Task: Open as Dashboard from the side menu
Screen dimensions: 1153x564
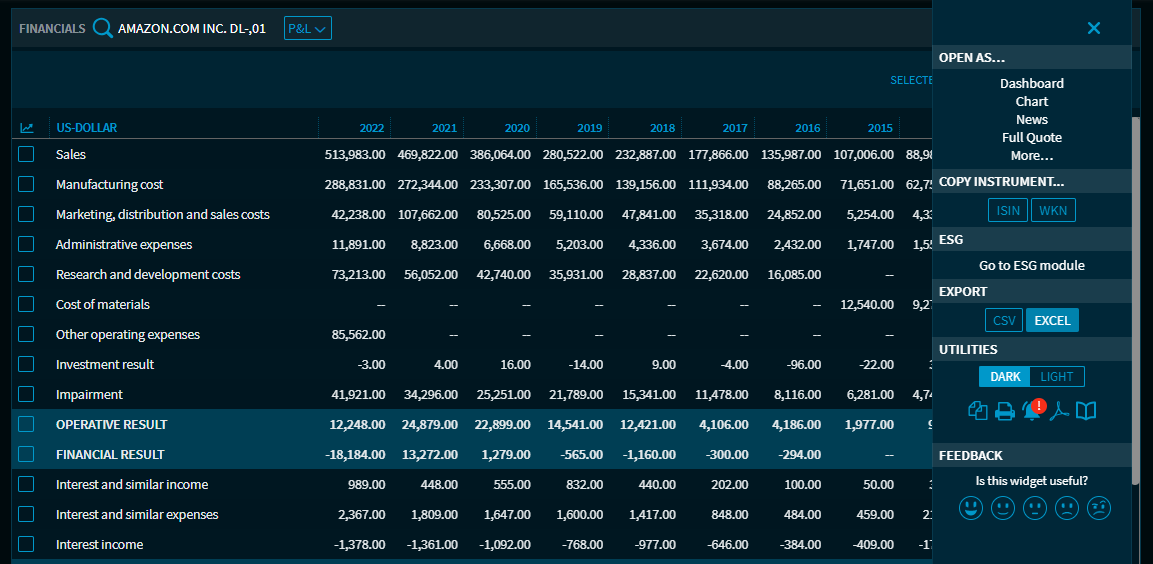Action: pos(1031,84)
